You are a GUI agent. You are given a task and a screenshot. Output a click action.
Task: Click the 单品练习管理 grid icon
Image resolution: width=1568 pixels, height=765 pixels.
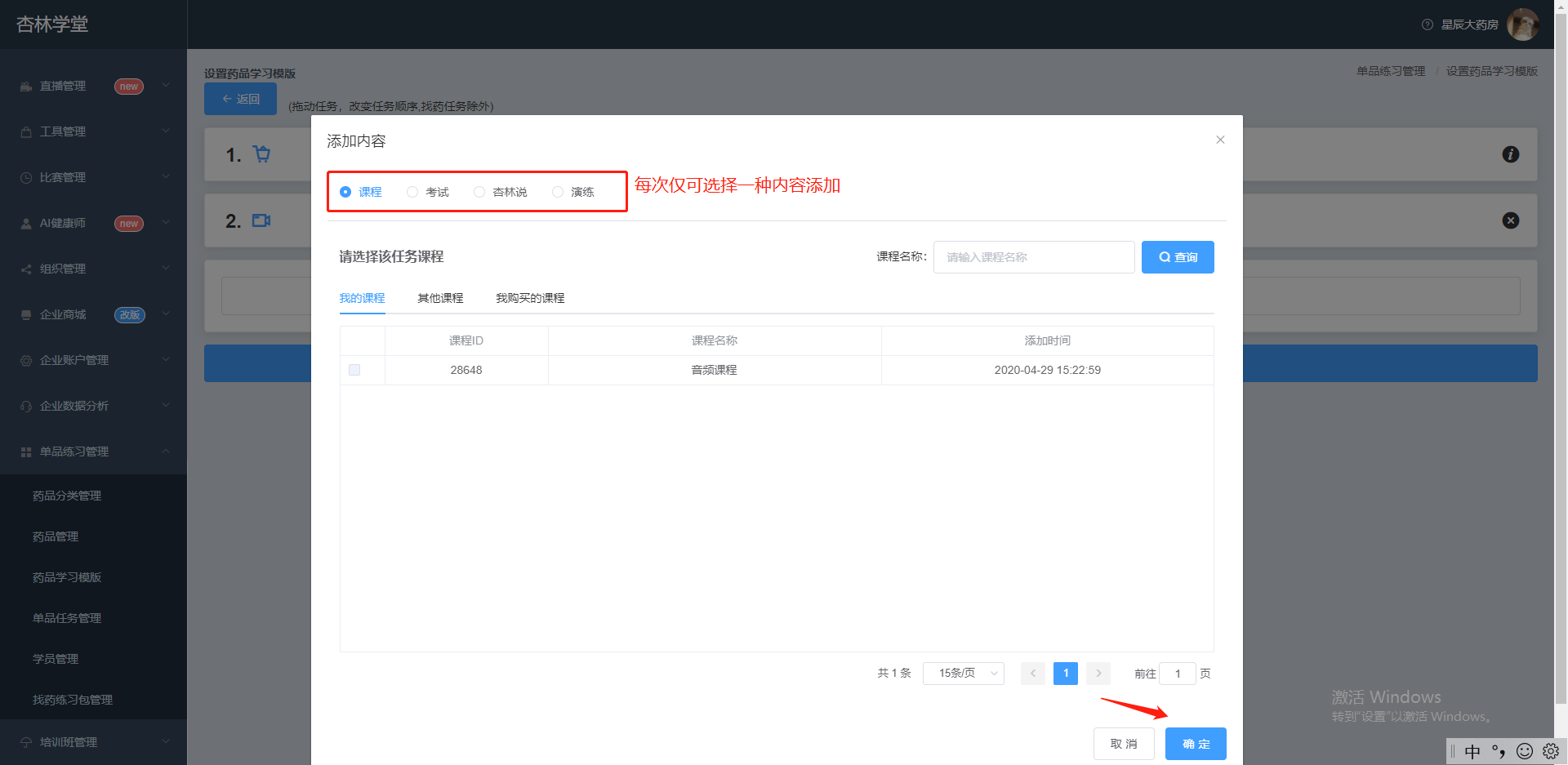coord(26,452)
